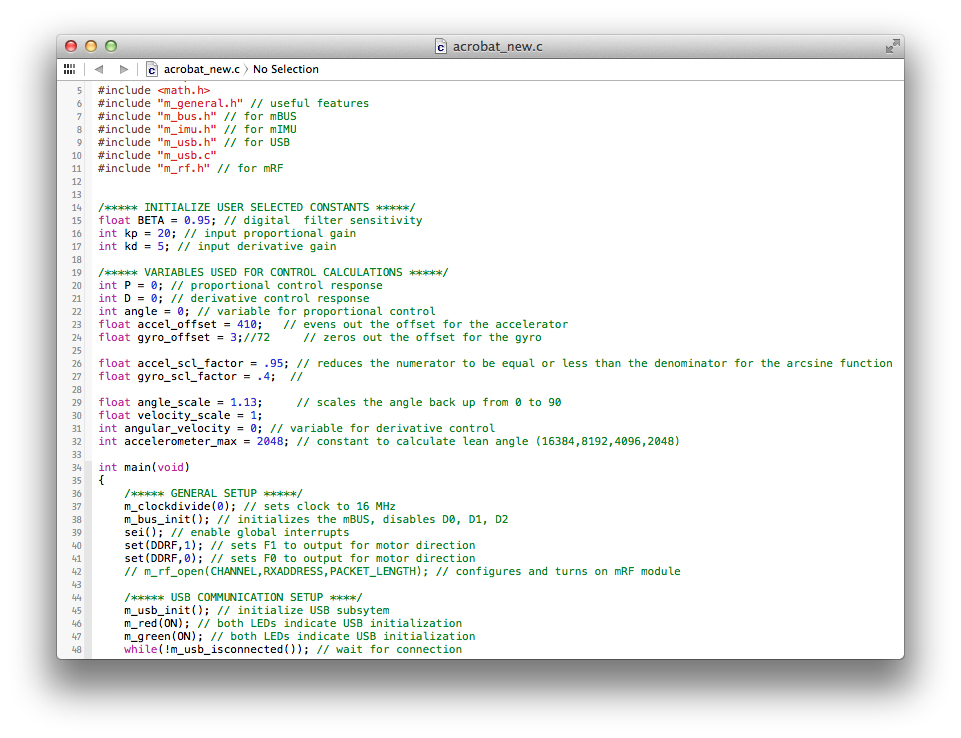The width and height of the screenshot is (961, 738).
Task: Click angle_scale value 1.13
Action: pyautogui.click(x=243, y=403)
